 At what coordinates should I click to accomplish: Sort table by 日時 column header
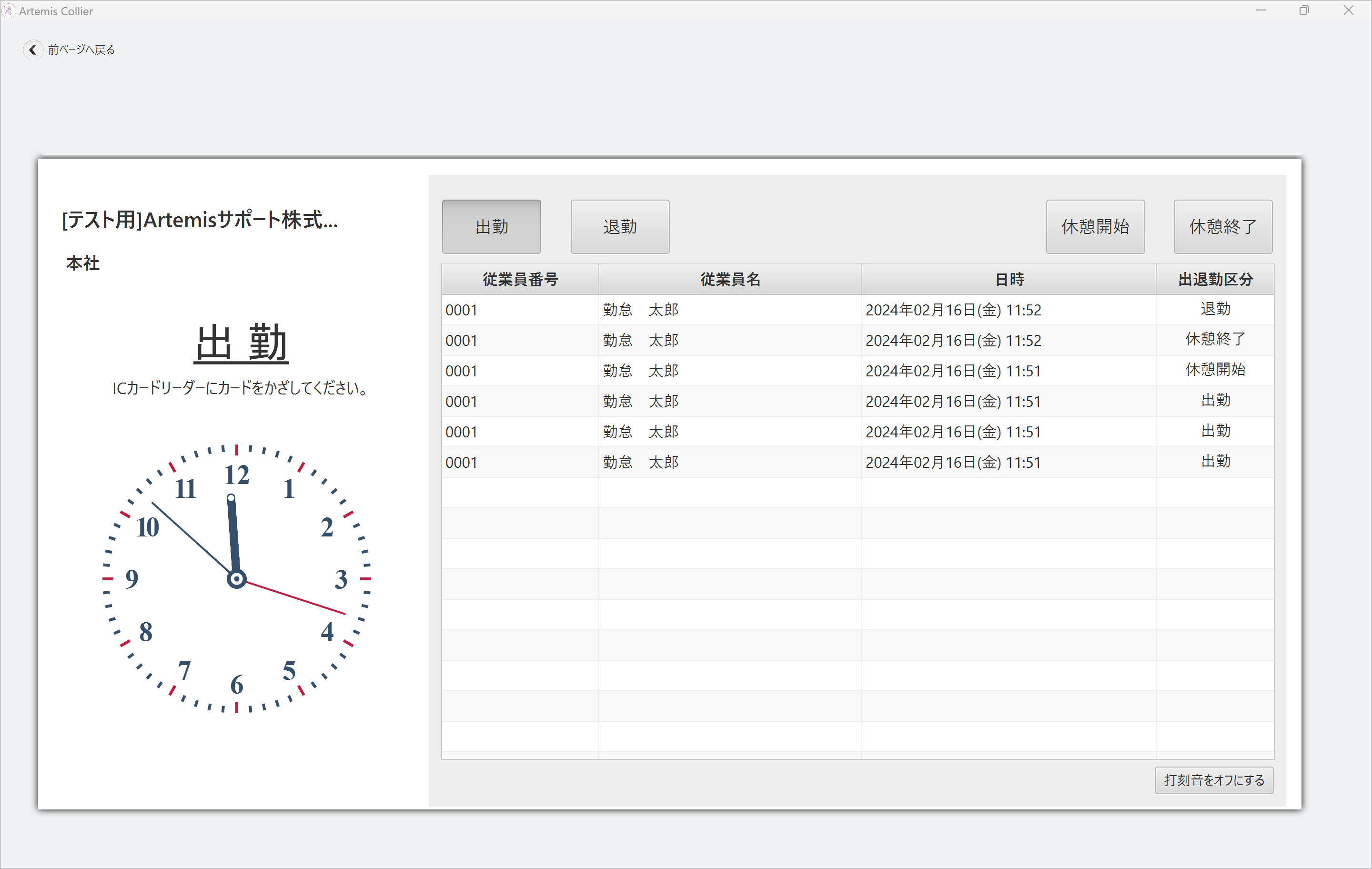coord(1009,279)
